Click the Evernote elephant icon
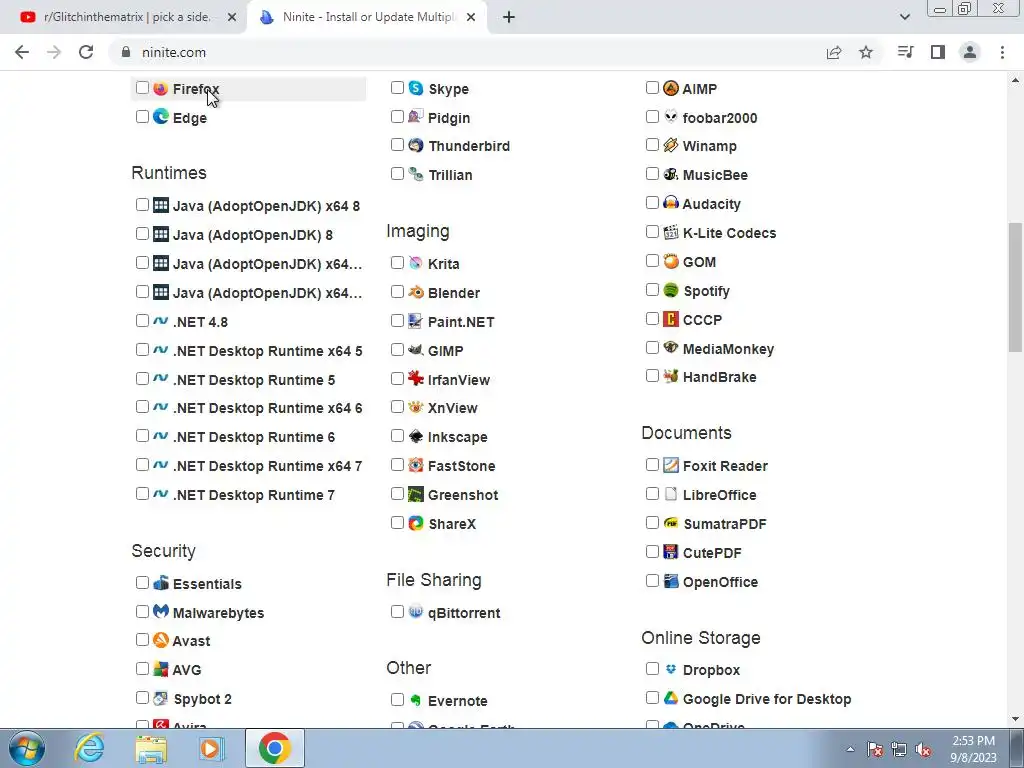 (x=416, y=700)
